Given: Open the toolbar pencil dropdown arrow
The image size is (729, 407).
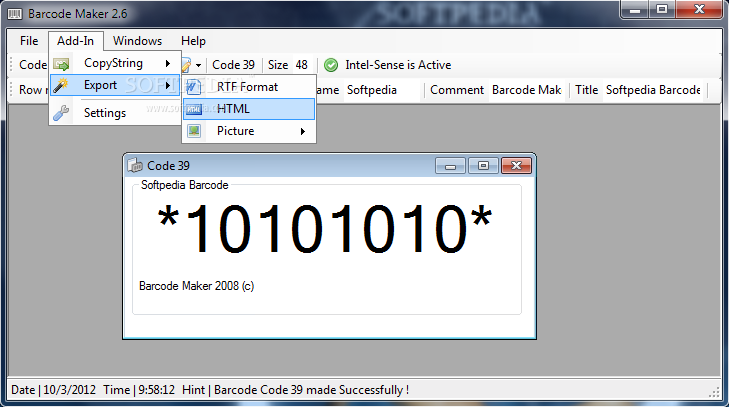Looking at the screenshot, I should [x=198, y=65].
